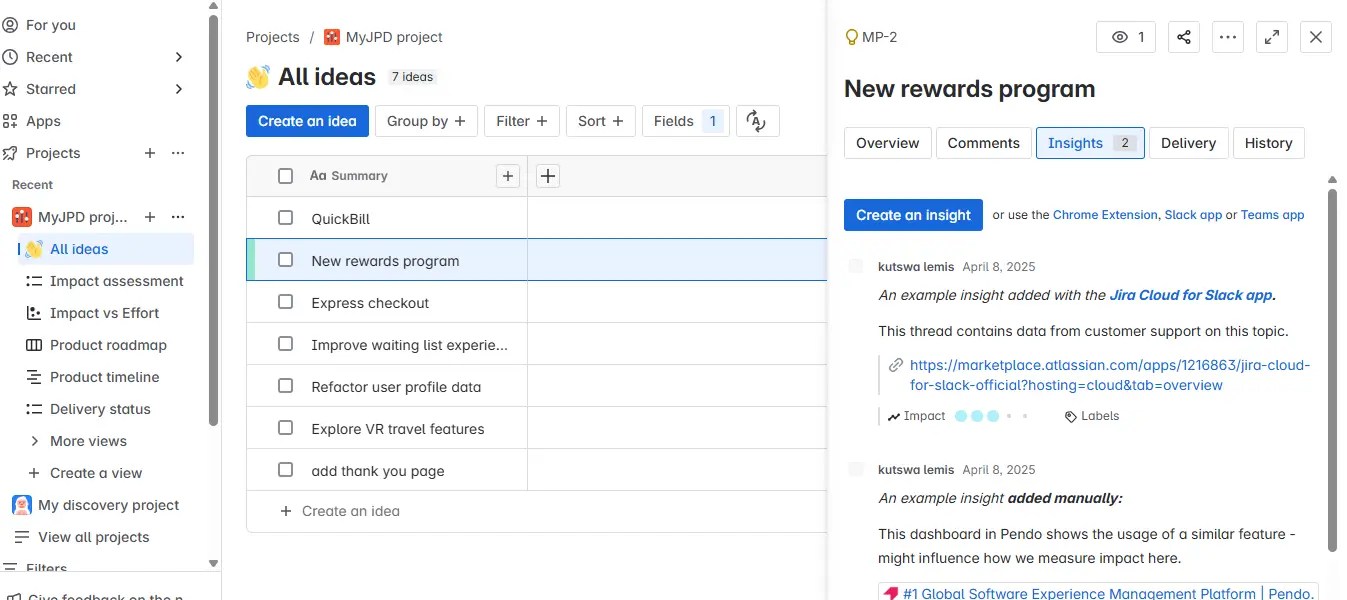
Task: Tick the QuickBill row checkbox
Action: pos(286,218)
